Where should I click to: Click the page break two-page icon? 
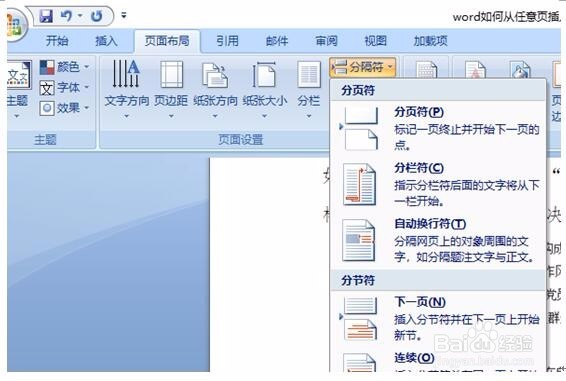pos(360,128)
